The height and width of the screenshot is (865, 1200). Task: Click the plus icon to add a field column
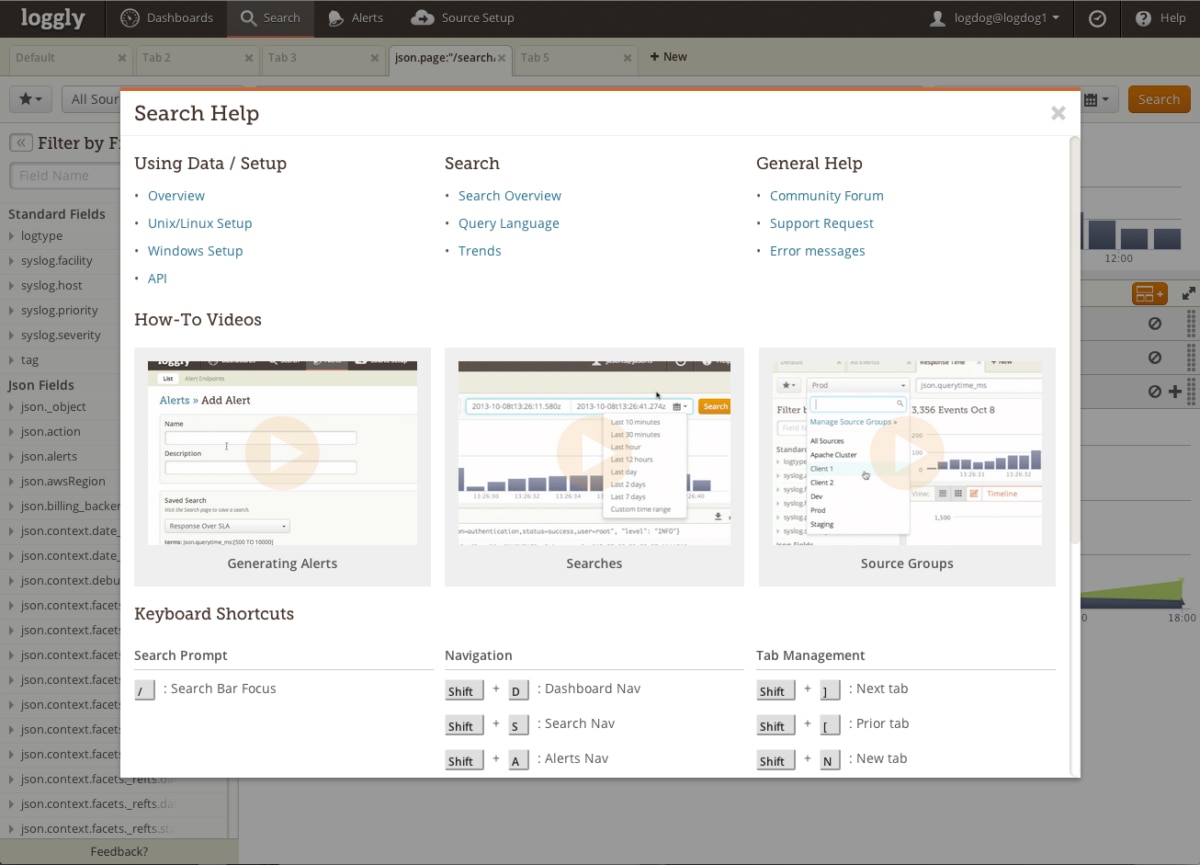click(x=1173, y=390)
